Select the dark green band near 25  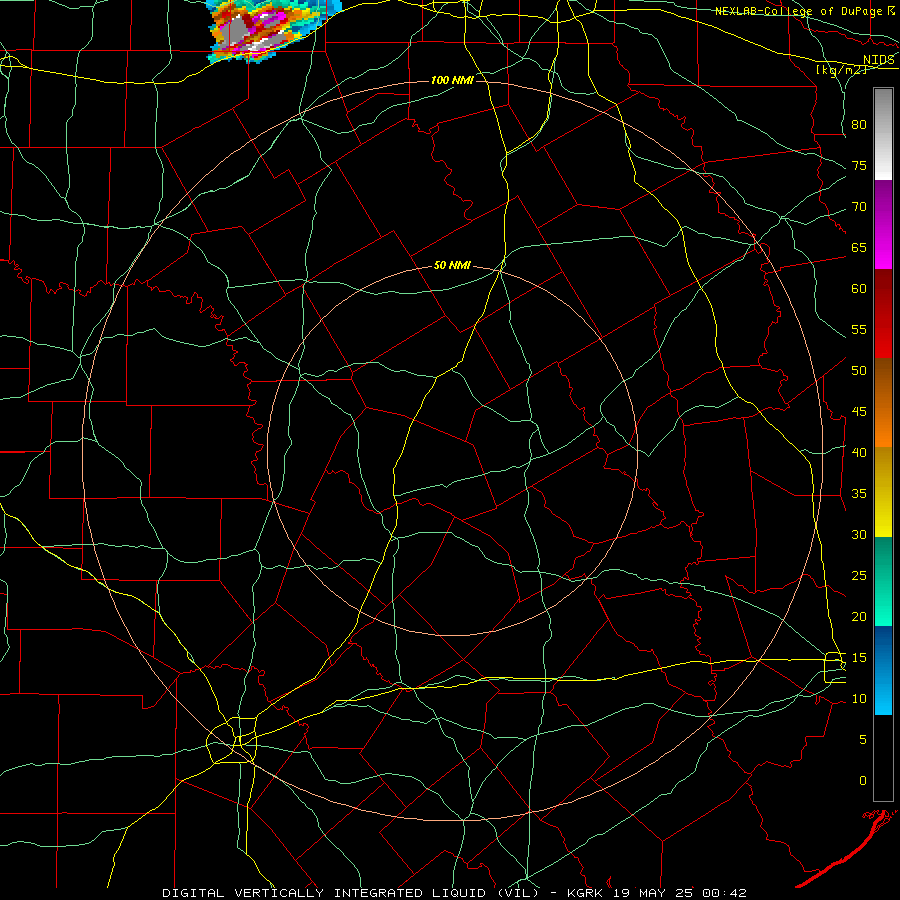883,558
